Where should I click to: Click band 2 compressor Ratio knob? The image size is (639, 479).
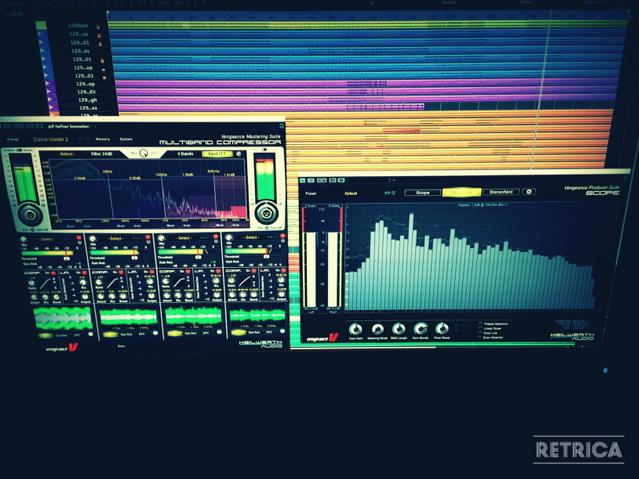coord(99,282)
